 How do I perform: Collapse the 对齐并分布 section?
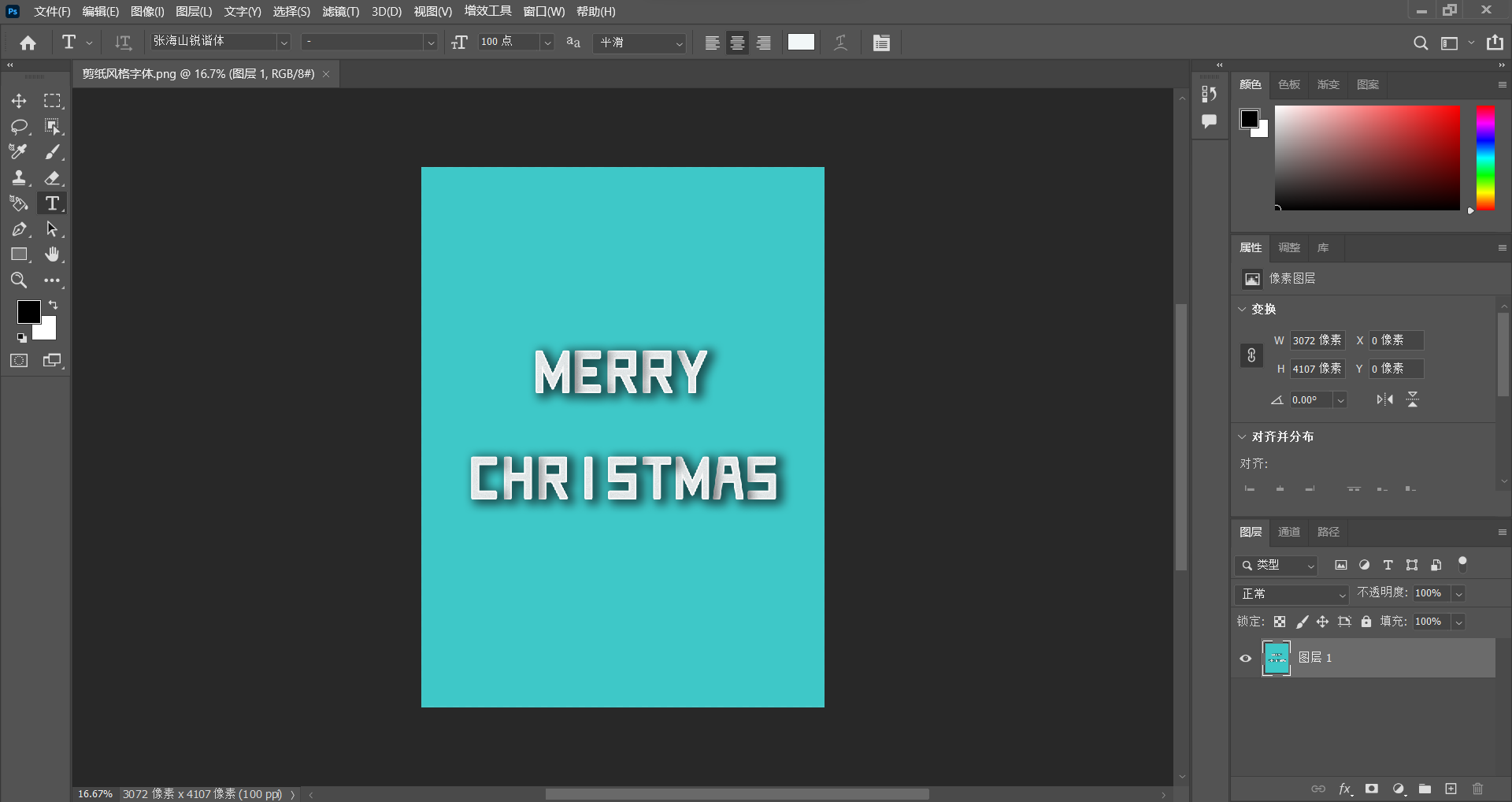(x=1242, y=436)
